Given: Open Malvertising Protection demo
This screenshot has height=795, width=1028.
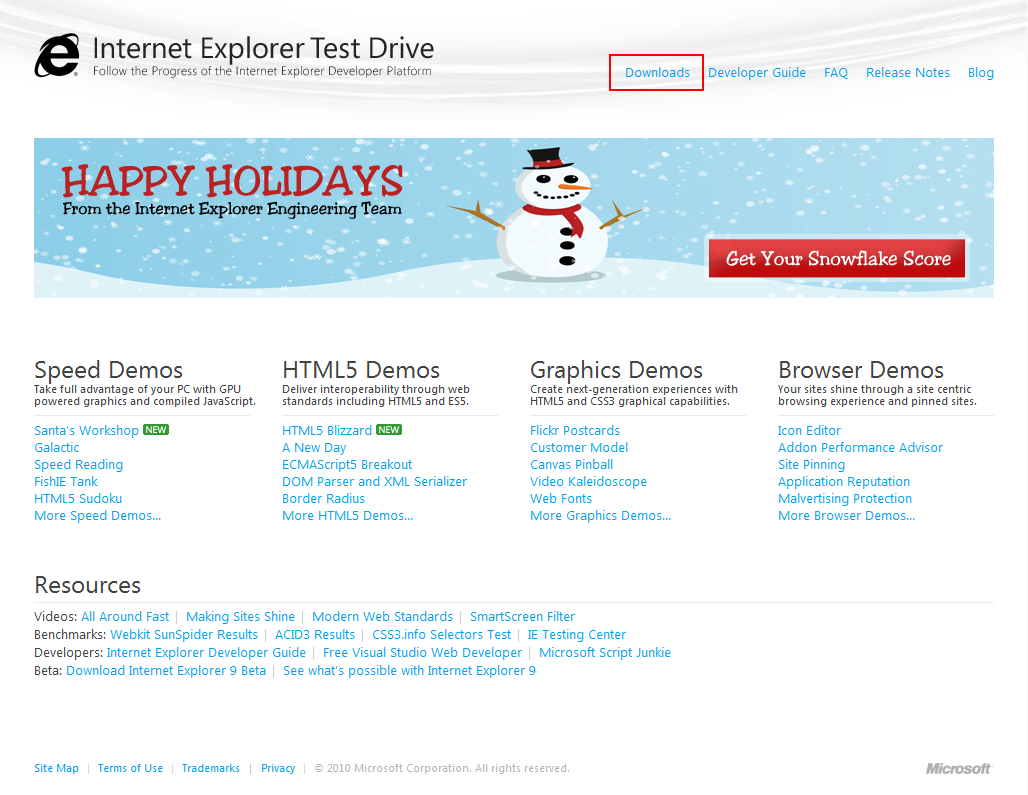Looking at the screenshot, I should [x=844, y=499].
